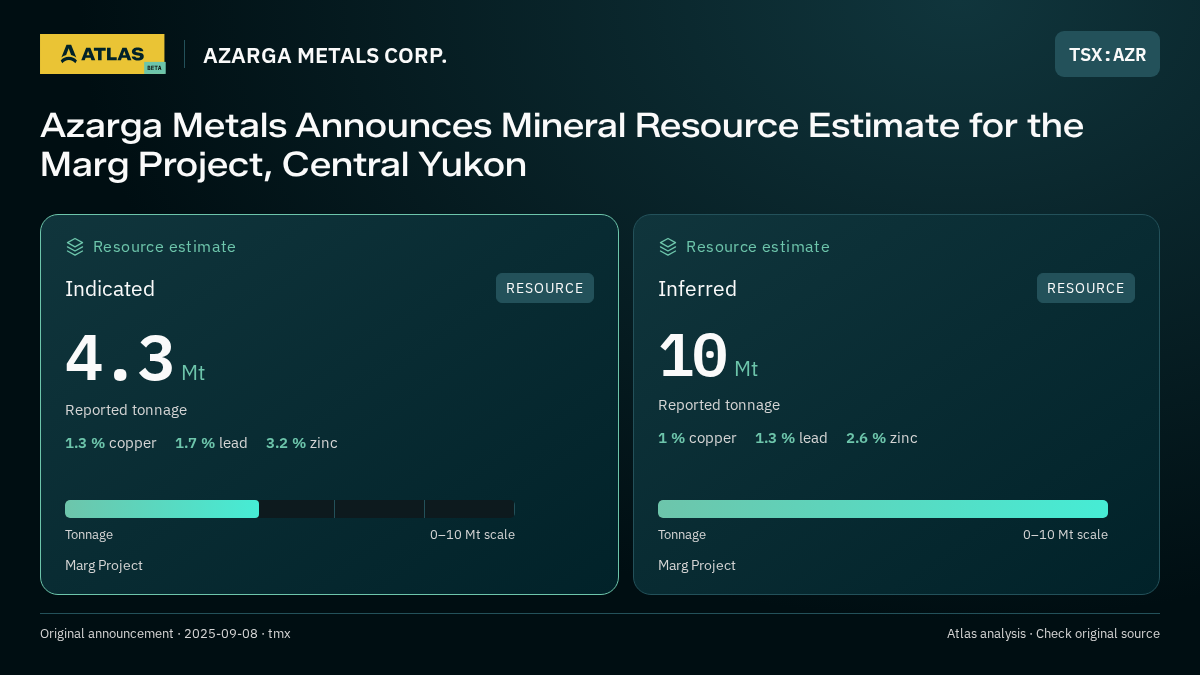Click the RESOURCE tag on Indicated card
The image size is (1200, 675).
pyautogui.click(x=545, y=288)
